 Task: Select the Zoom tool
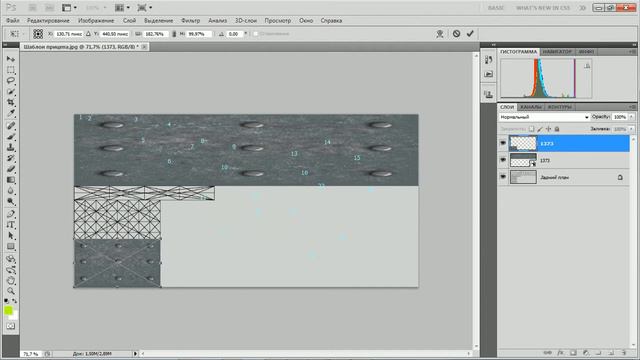tap(11, 291)
